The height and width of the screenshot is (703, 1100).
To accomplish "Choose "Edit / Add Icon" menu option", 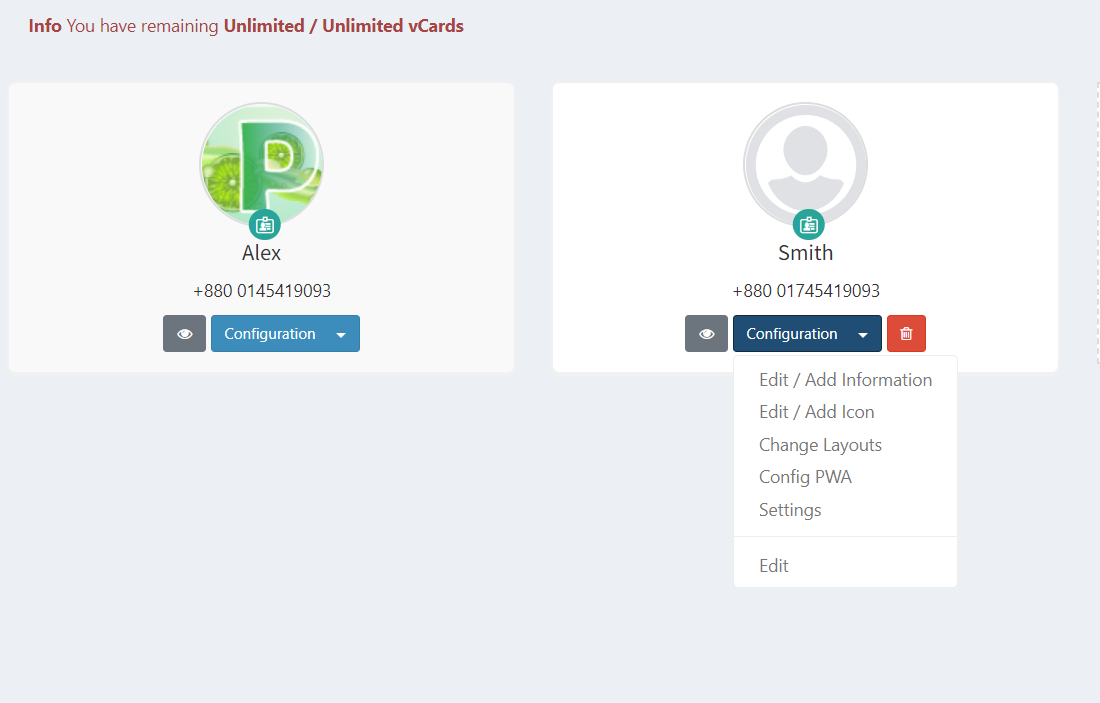I will coord(816,412).
